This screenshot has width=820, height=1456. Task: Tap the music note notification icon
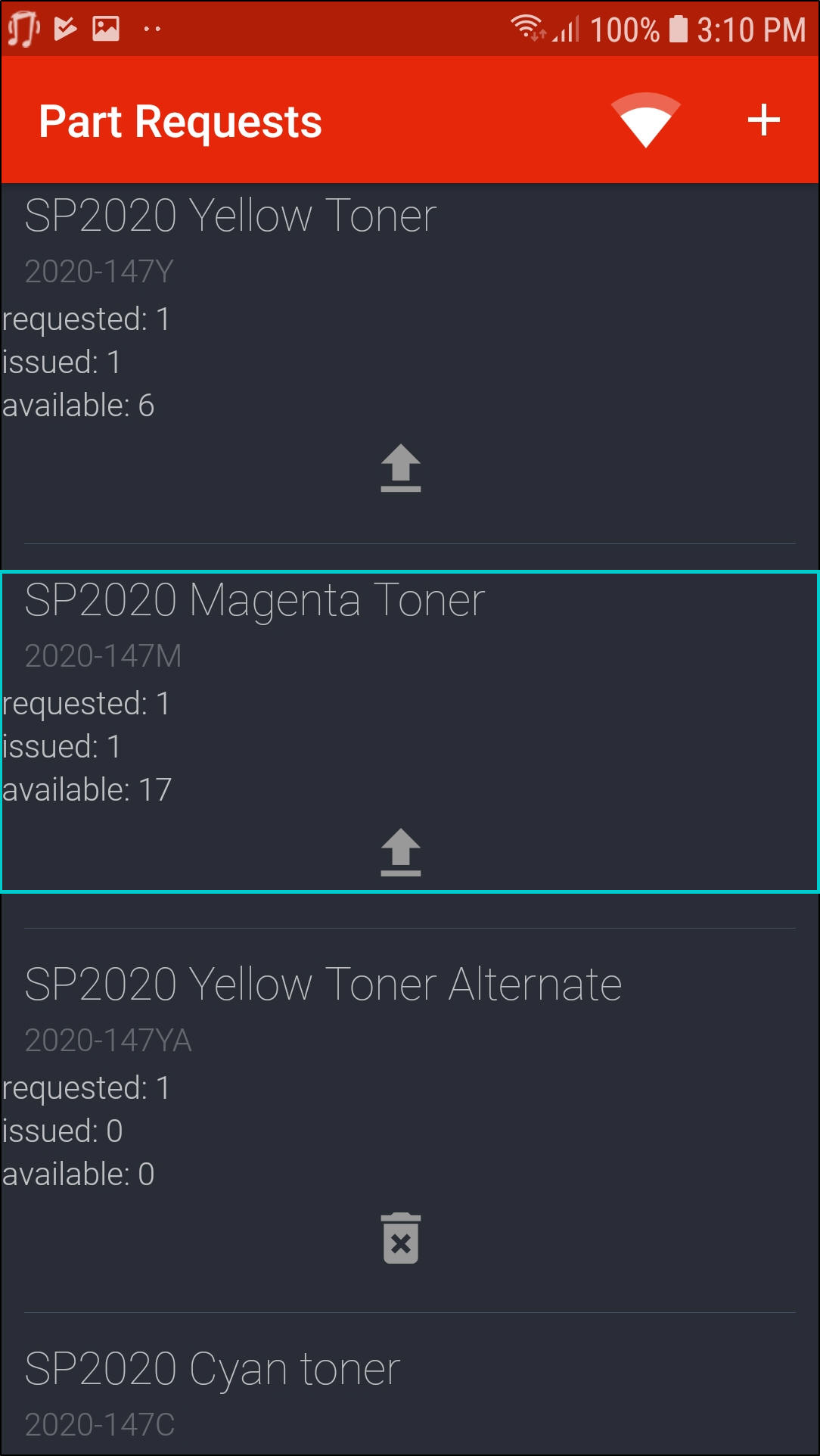pyautogui.click(x=23, y=29)
